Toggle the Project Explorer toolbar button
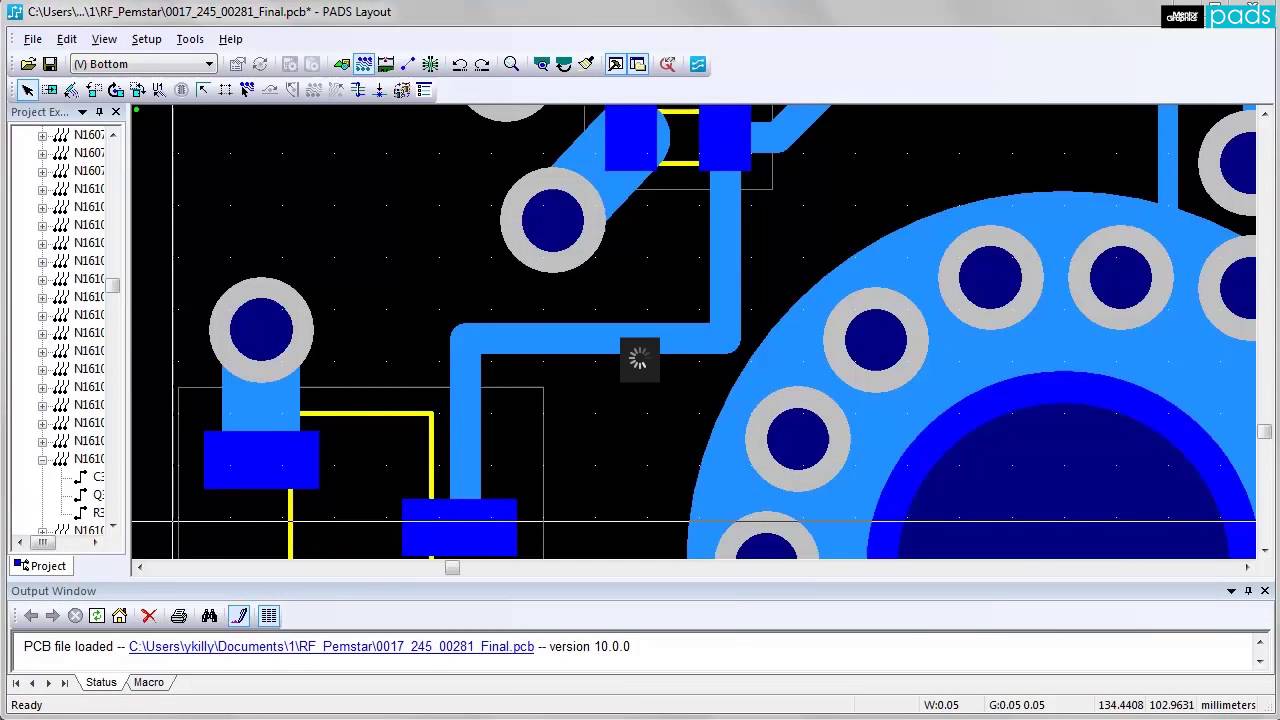The width and height of the screenshot is (1280, 720). (638, 64)
